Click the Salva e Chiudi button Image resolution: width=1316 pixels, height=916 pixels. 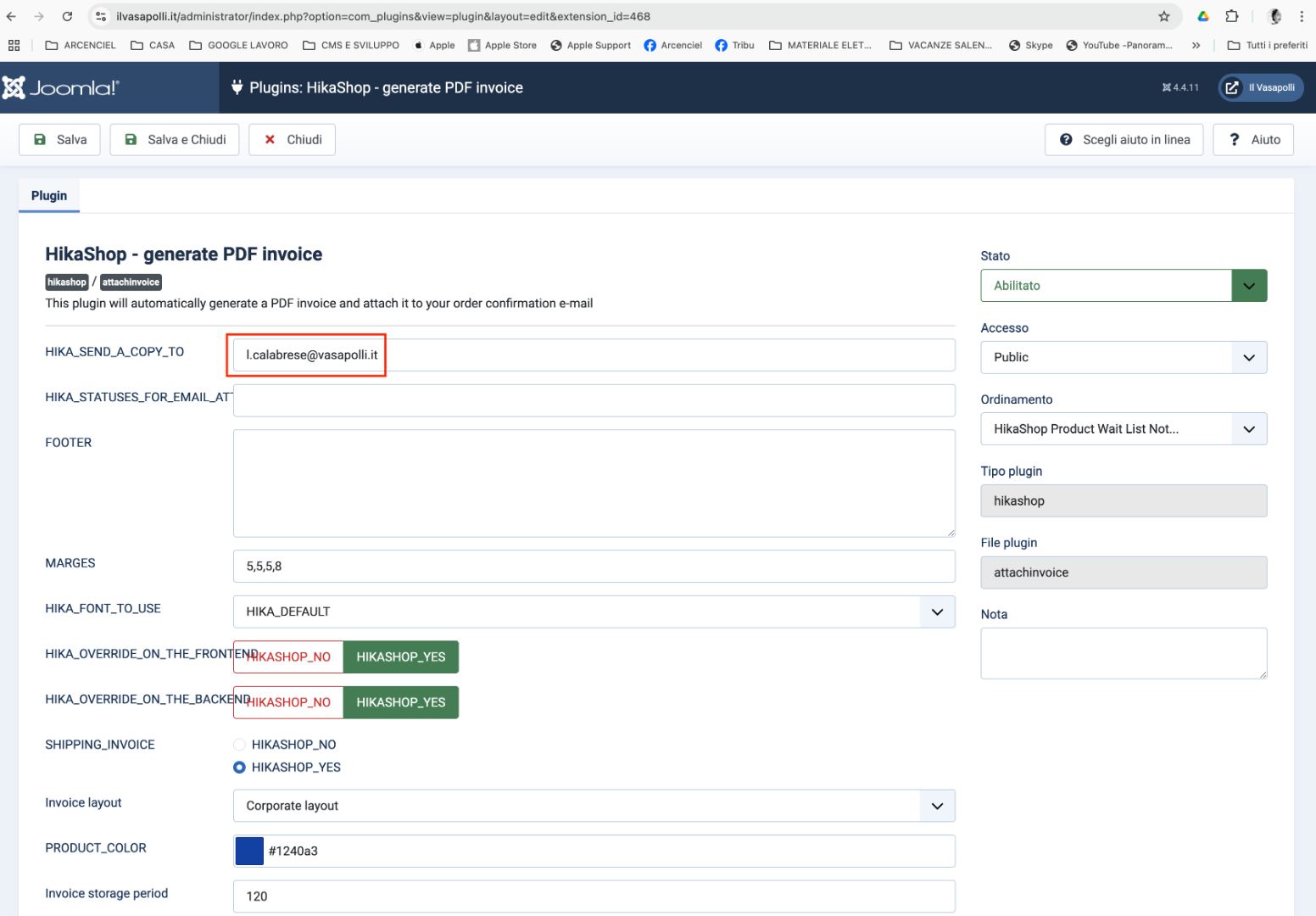(175, 140)
